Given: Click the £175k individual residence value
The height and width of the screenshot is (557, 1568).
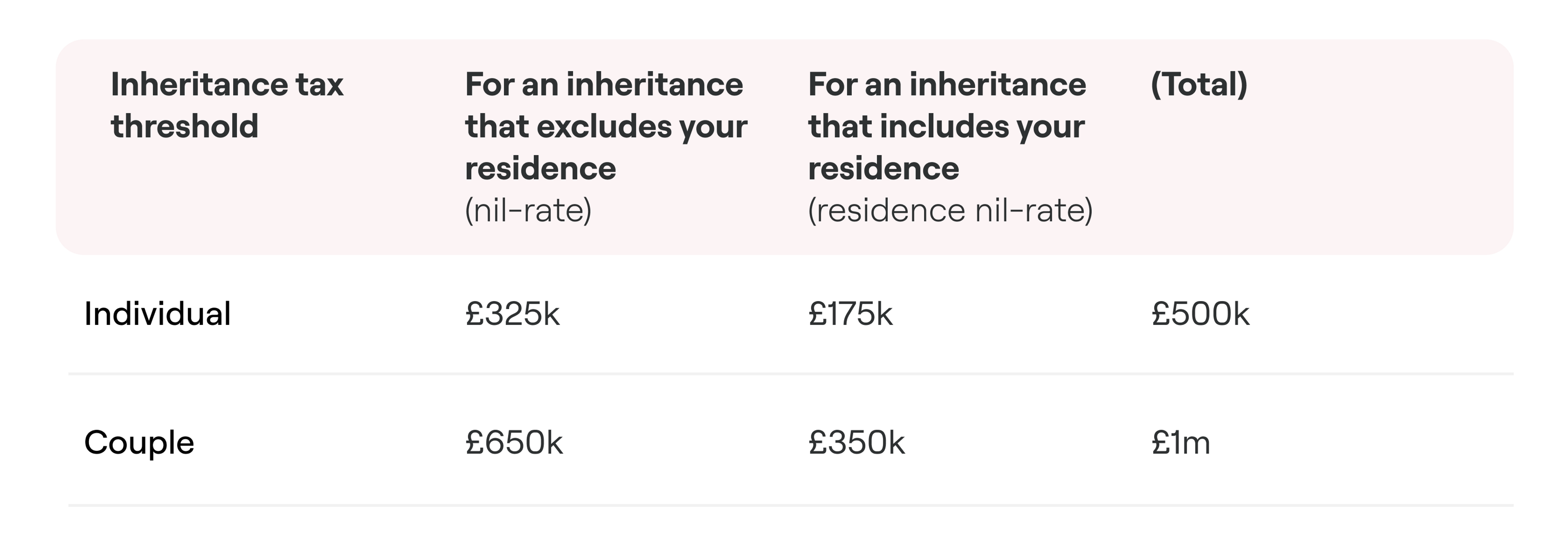Looking at the screenshot, I should [850, 314].
